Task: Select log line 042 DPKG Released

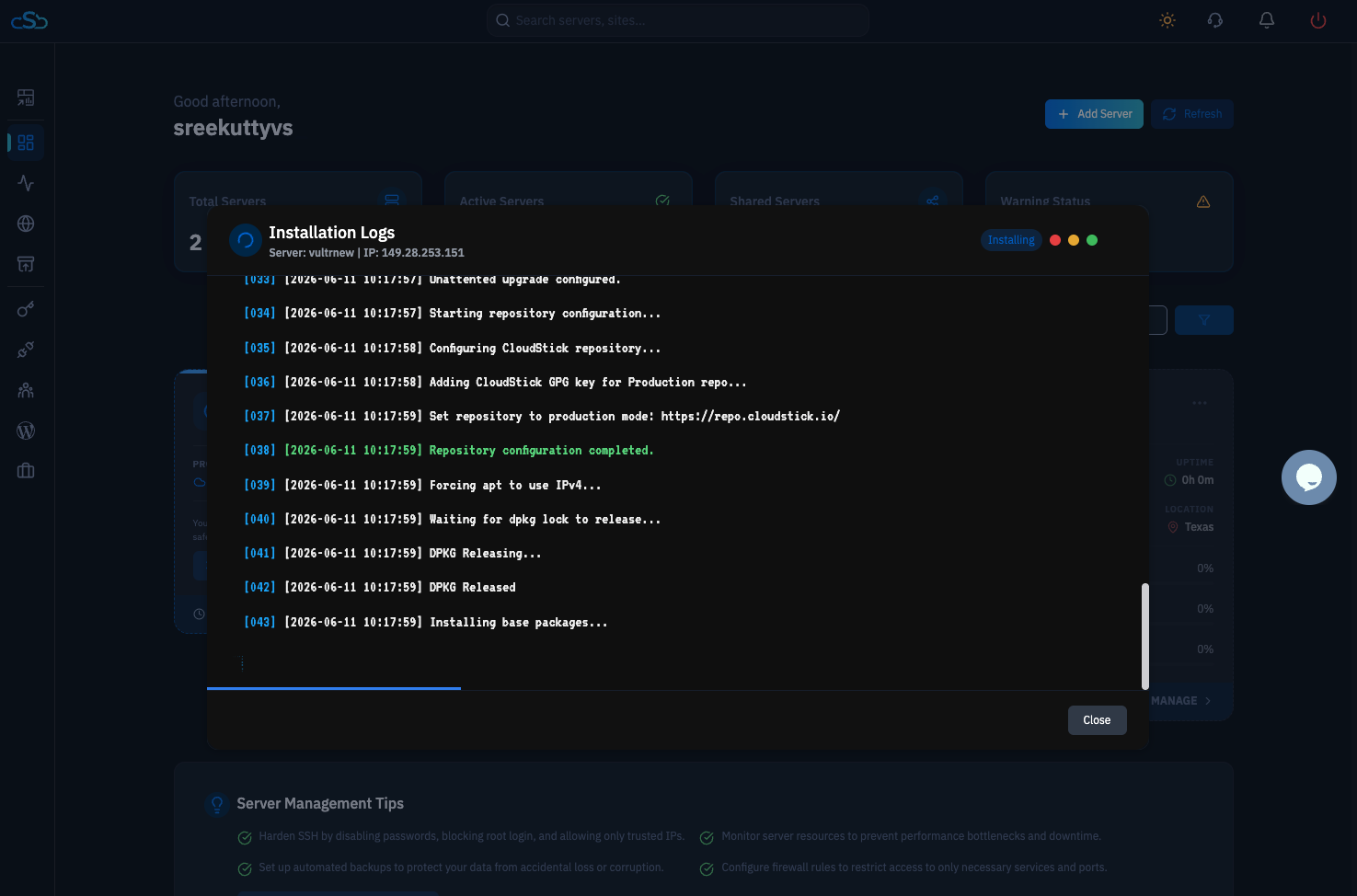Action: 380,588
